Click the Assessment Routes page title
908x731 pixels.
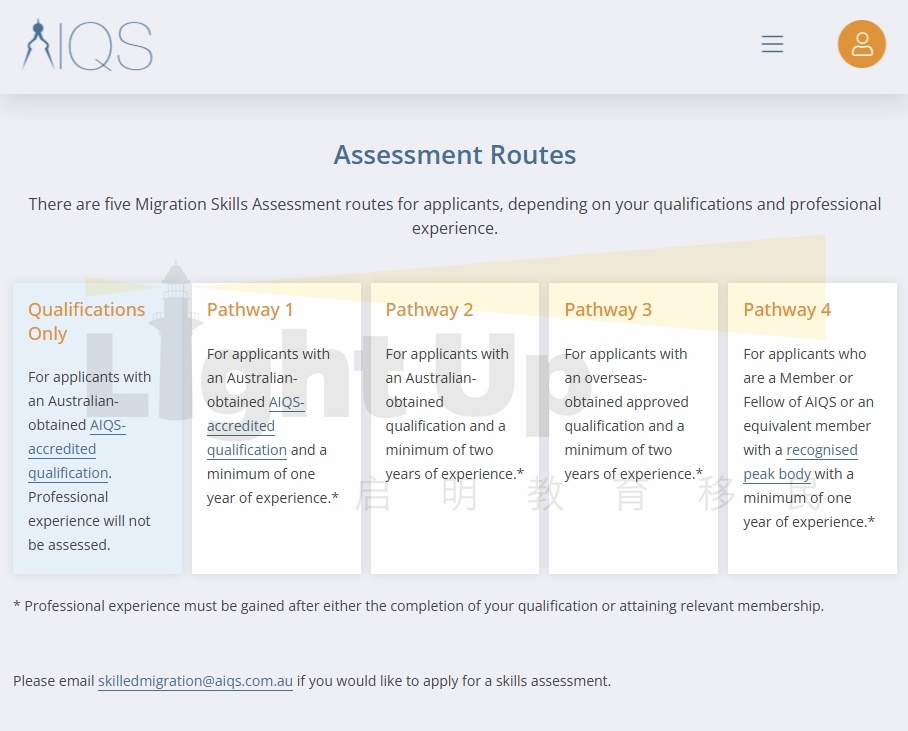tap(454, 155)
